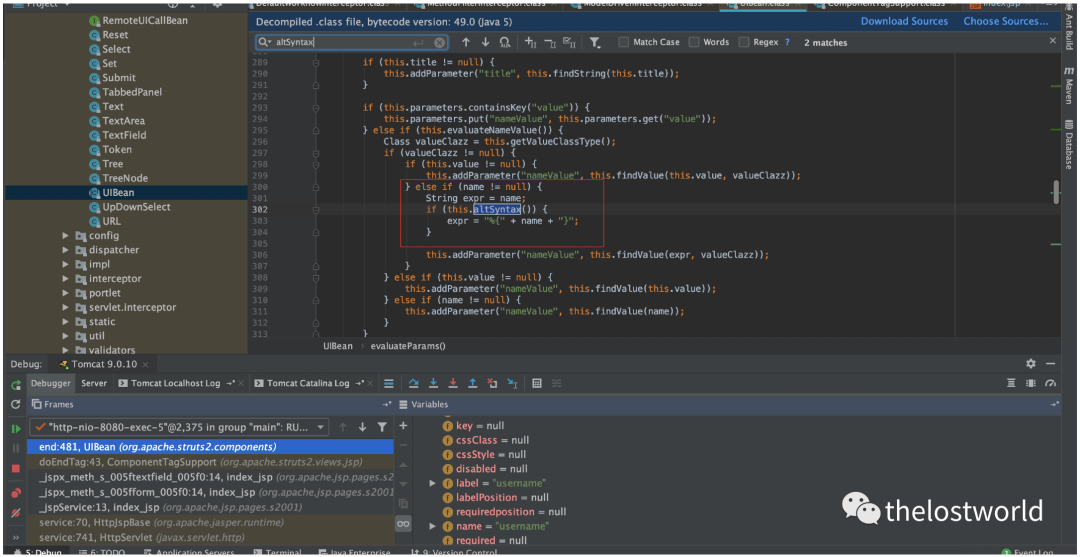Screen dimensions: 1080x557
Task: Add a new watch with the plus icon
Action: [403, 427]
